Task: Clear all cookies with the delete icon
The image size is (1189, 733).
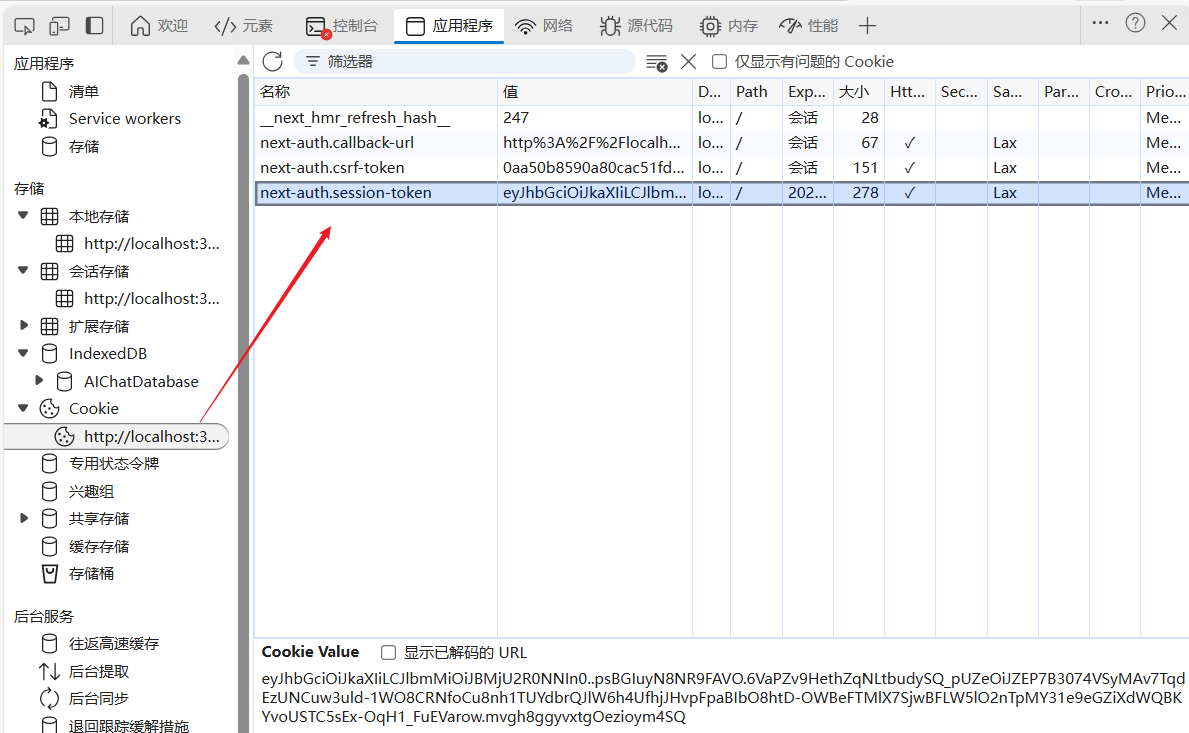Action: pyautogui.click(x=656, y=61)
